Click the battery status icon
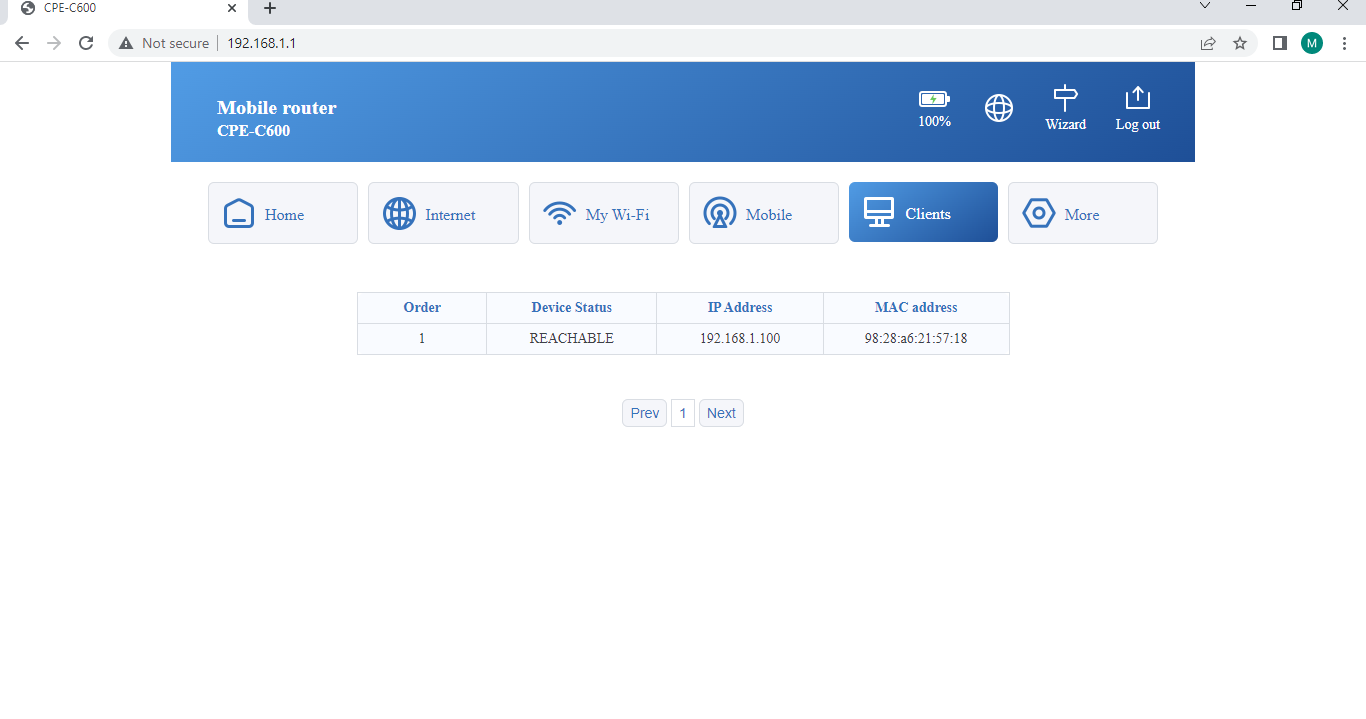Screen dimensions: 1366x719 coord(934,99)
